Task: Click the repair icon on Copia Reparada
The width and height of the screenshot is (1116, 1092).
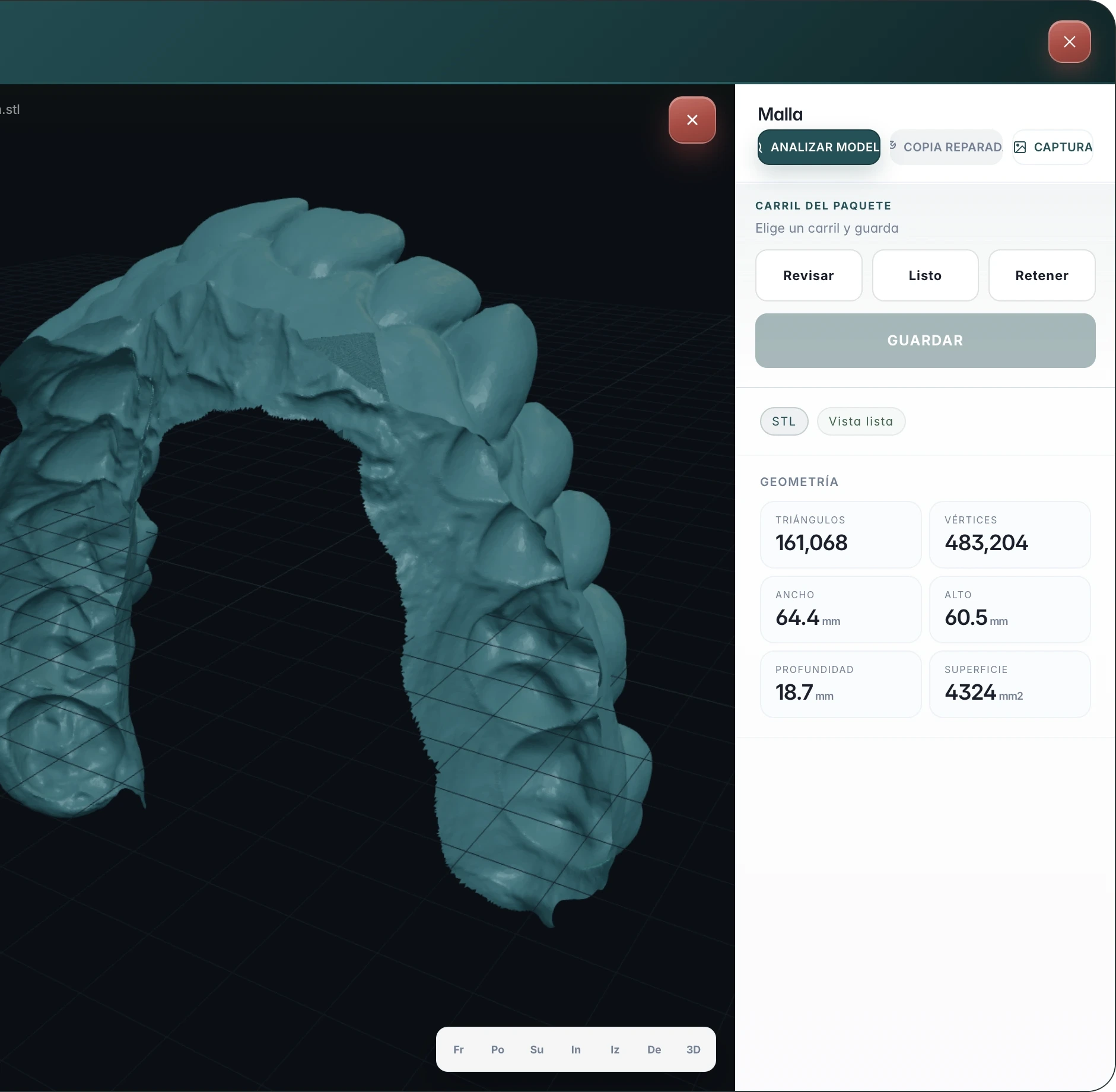Action: [893, 145]
